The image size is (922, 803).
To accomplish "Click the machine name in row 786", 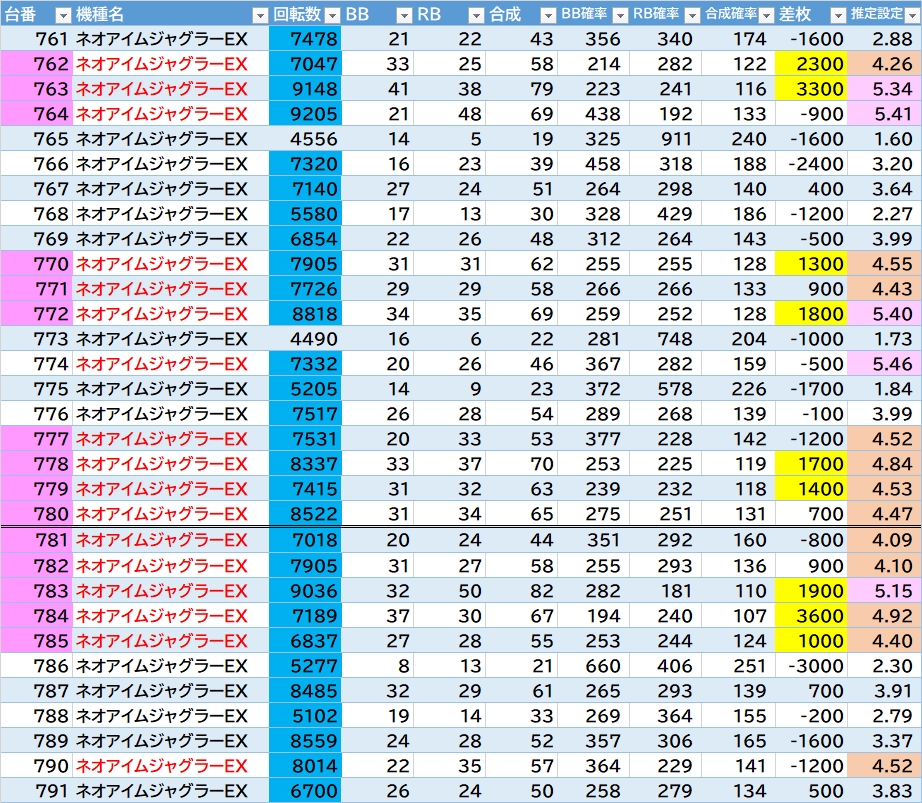I will [x=162, y=665].
